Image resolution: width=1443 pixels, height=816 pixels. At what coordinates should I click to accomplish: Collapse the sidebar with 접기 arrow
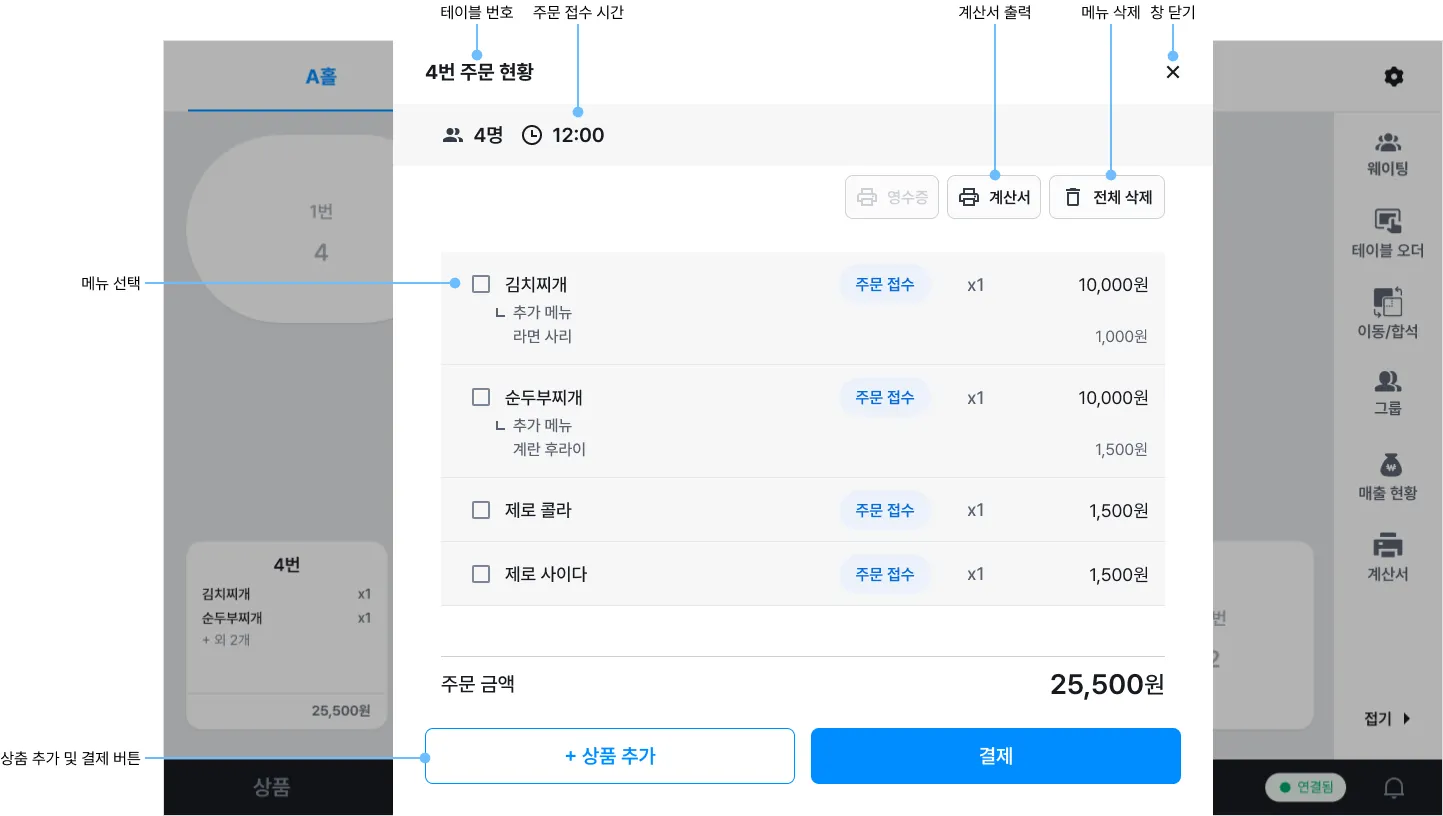(1387, 718)
